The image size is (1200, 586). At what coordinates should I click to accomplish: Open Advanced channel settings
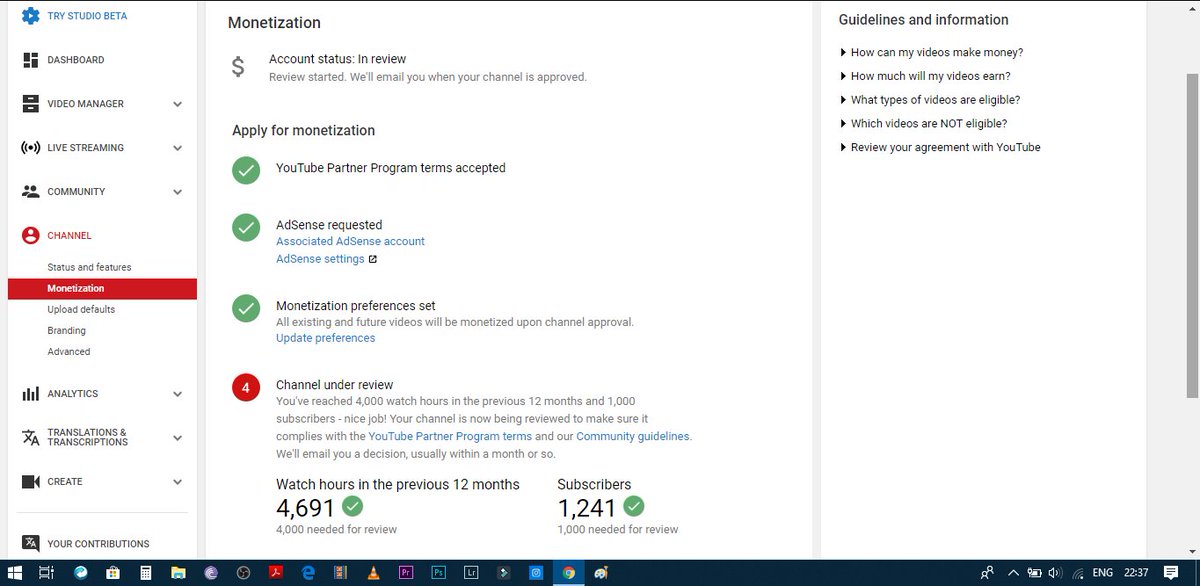69,352
